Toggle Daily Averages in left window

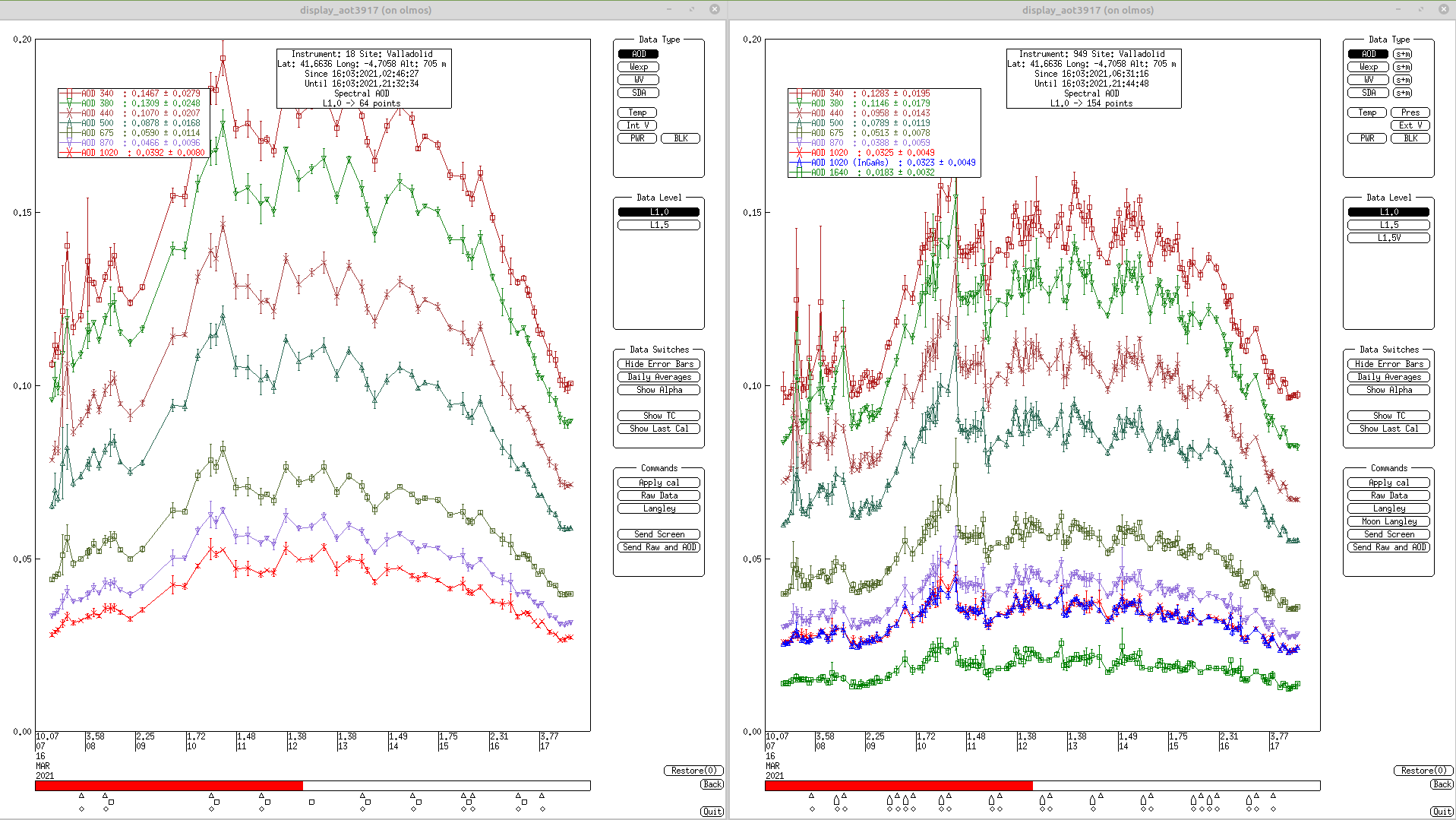(x=659, y=377)
